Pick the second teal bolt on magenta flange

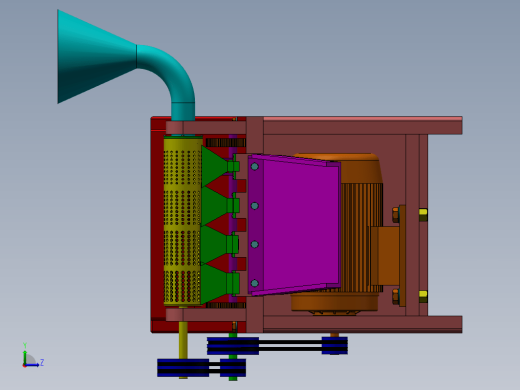pyautogui.click(x=255, y=206)
